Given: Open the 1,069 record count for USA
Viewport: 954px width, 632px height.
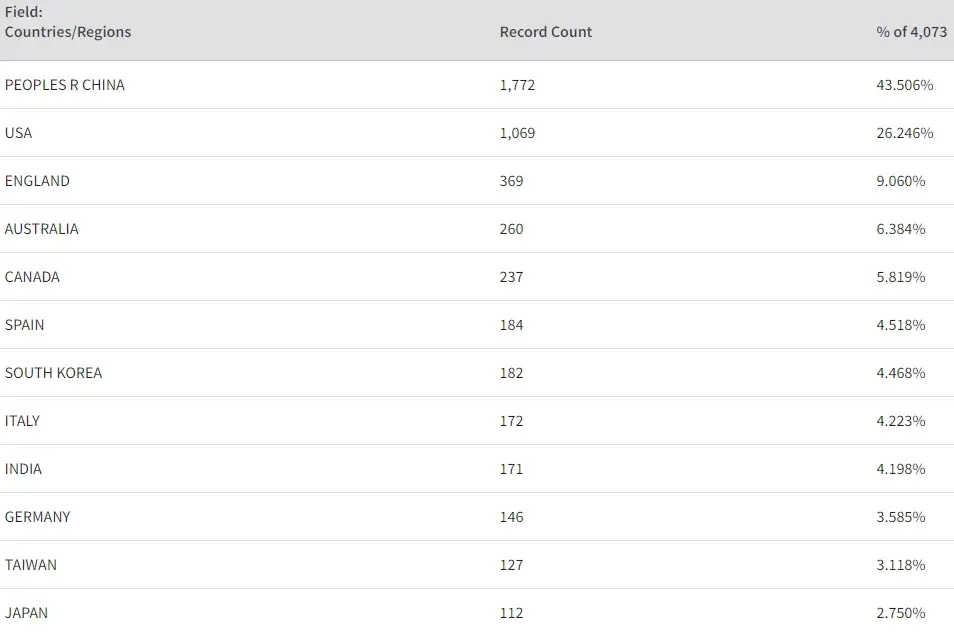Looking at the screenshot, I should point(517,133).
